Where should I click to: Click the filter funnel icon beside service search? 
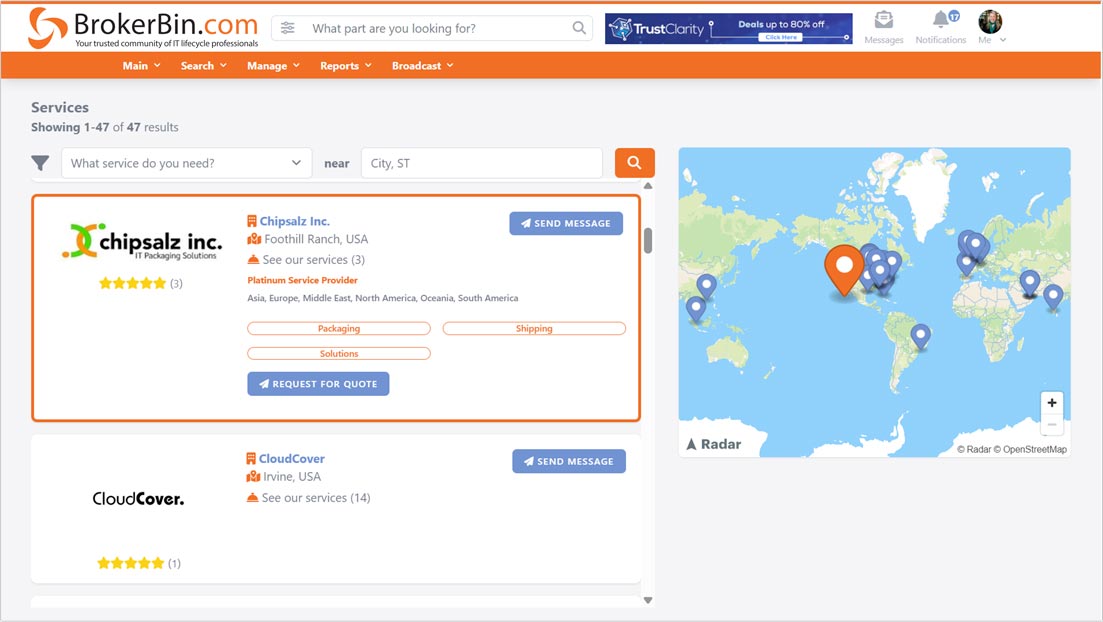40,162
